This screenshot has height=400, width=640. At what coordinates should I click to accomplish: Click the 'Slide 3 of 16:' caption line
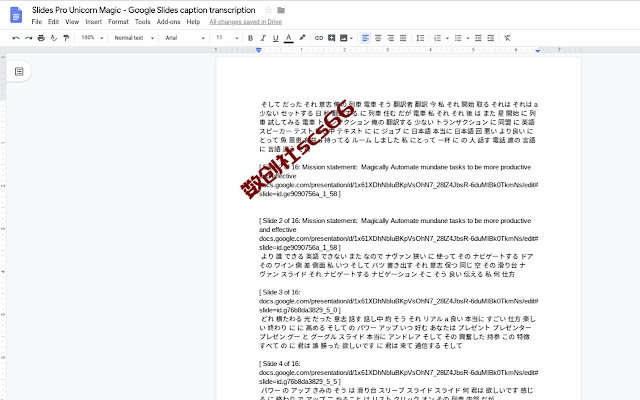click(280, 292)
